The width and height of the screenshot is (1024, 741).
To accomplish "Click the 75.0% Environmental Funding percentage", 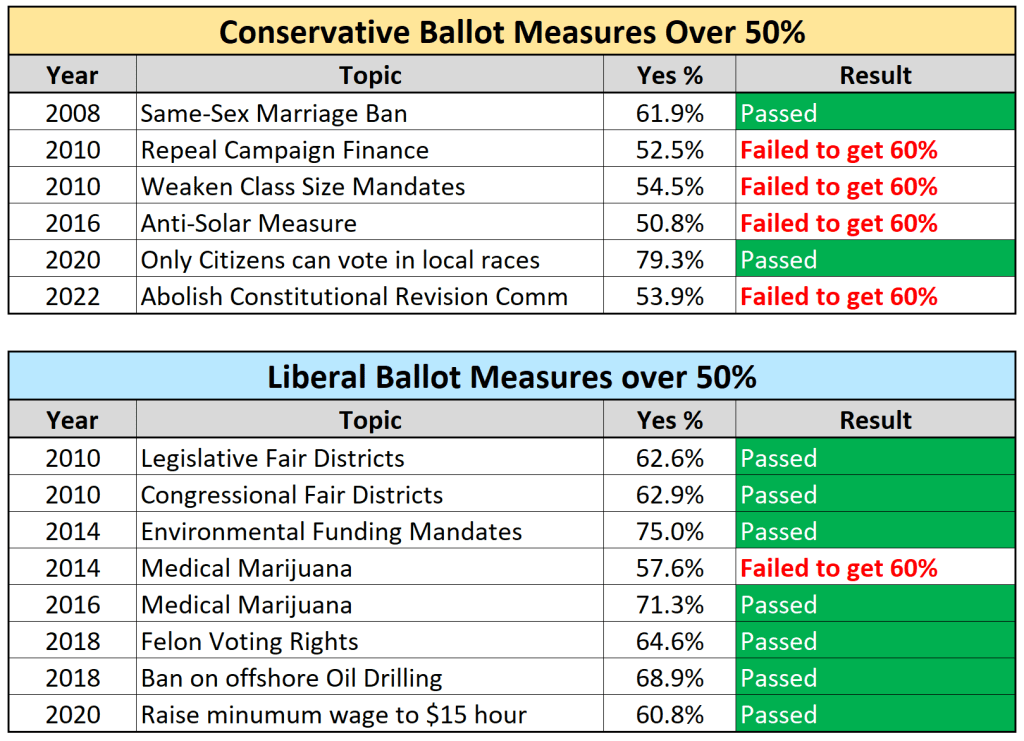I will tap(669, 531).
